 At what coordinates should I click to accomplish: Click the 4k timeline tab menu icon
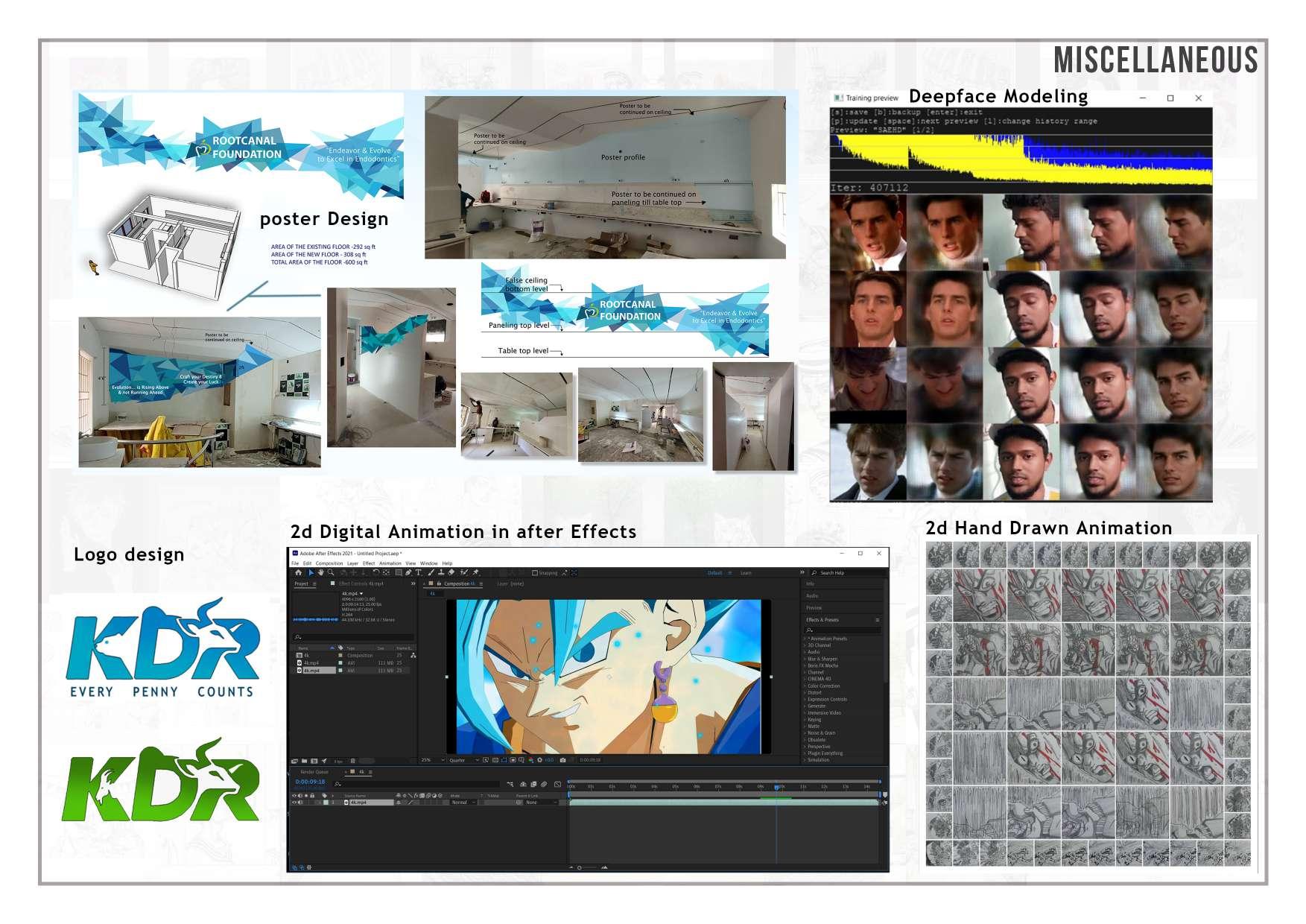point(370,772)
